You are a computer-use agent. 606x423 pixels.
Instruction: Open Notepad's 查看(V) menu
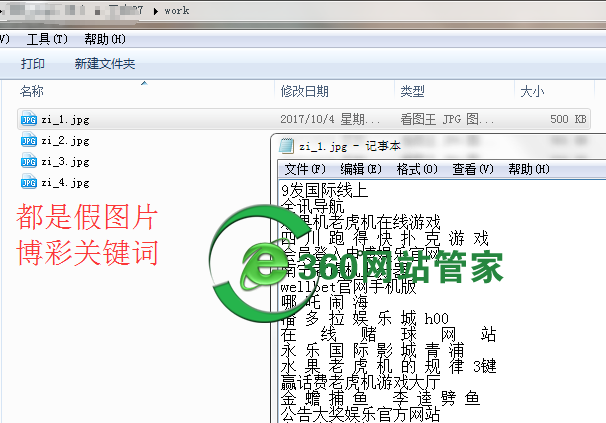coord(473,169)
